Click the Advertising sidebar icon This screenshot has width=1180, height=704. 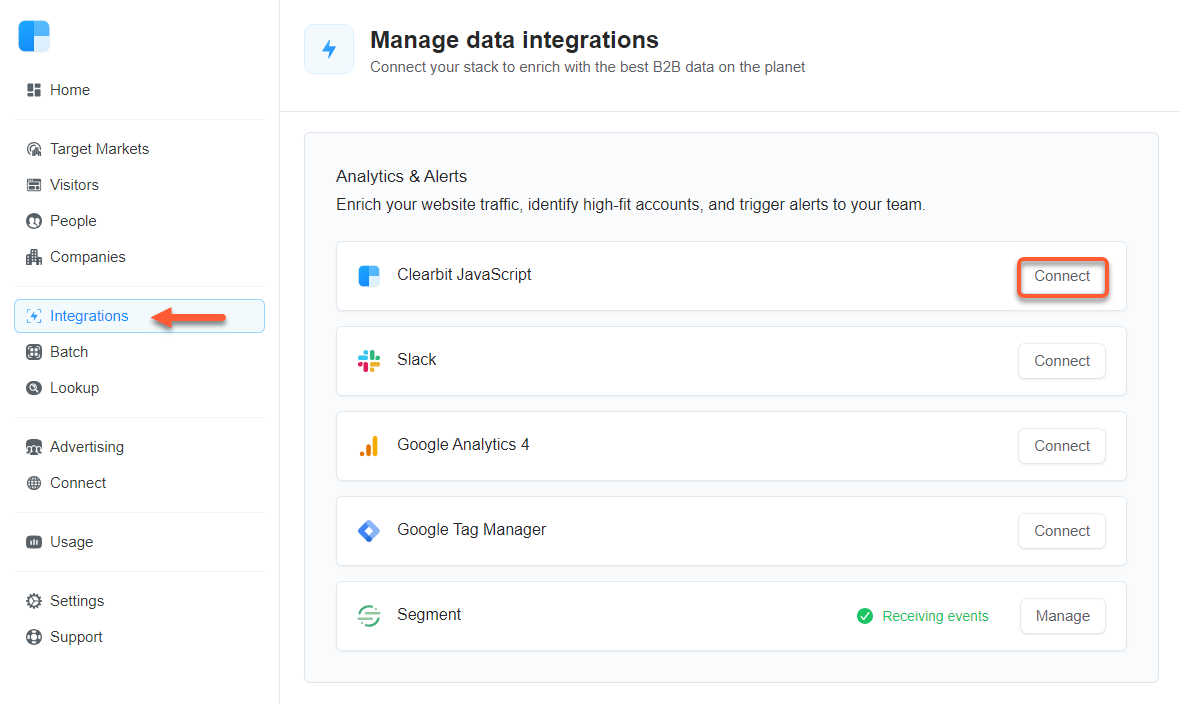34,447
